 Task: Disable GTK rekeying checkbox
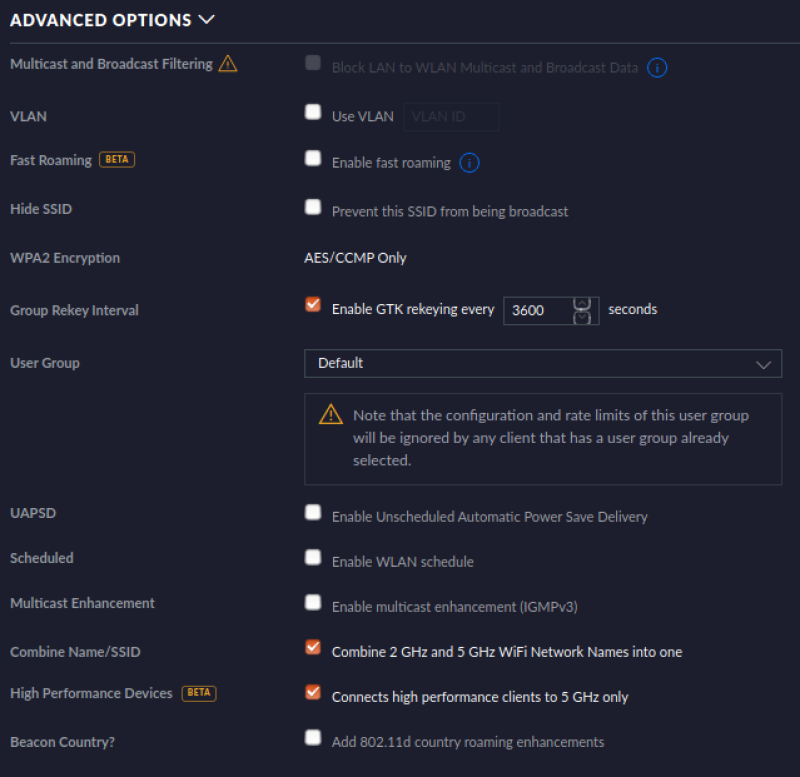(313, 305)
